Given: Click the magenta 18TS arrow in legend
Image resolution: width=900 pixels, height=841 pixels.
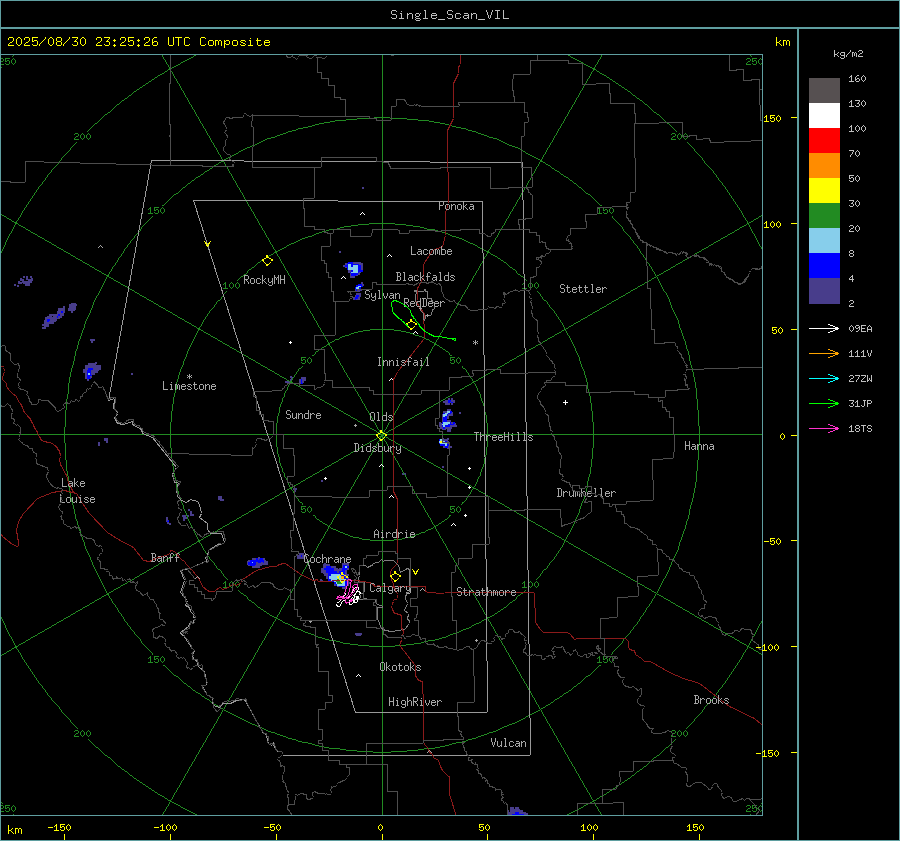Looking at the screenshot, I should 824,428.
